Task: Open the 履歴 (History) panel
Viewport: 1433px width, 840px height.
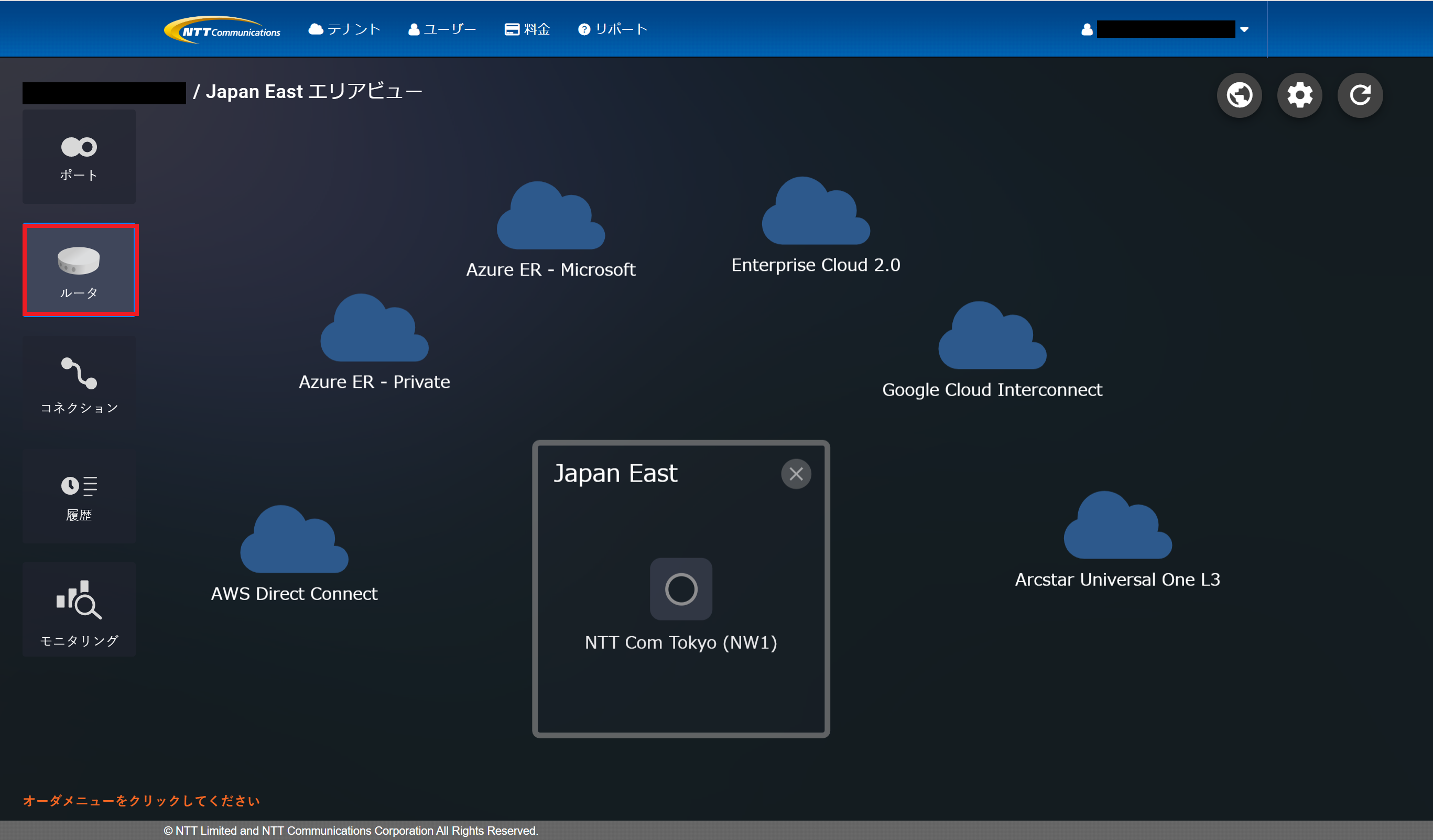Action: pyautogui.click(x=79, y=497)
